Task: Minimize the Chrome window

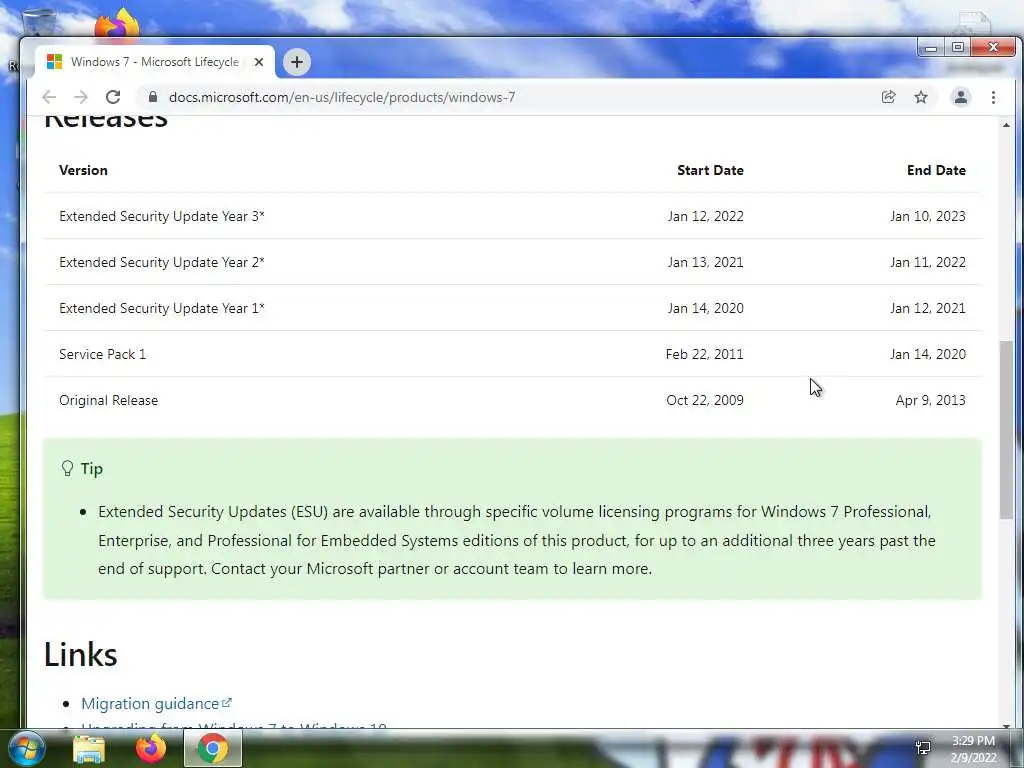Action: coord(931,48)
